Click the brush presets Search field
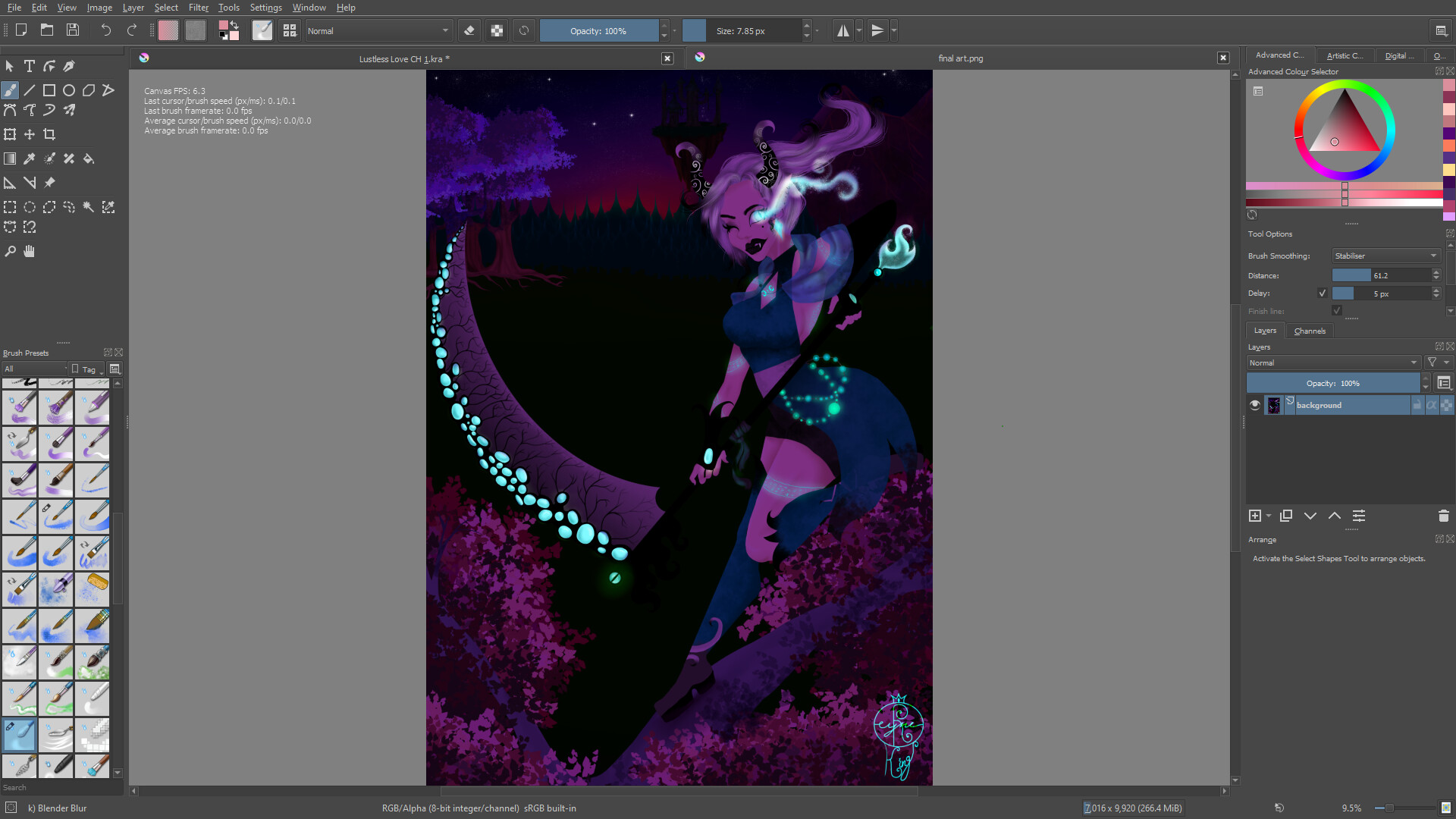 pyautogui.click(x=62, y=788)
